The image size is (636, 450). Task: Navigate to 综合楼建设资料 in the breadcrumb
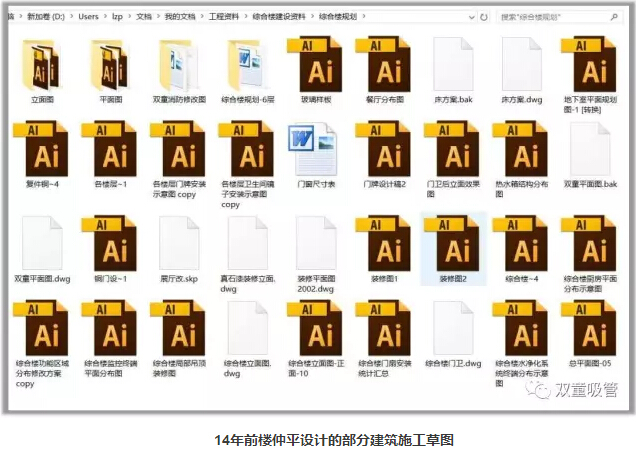[x=279, y=16]
